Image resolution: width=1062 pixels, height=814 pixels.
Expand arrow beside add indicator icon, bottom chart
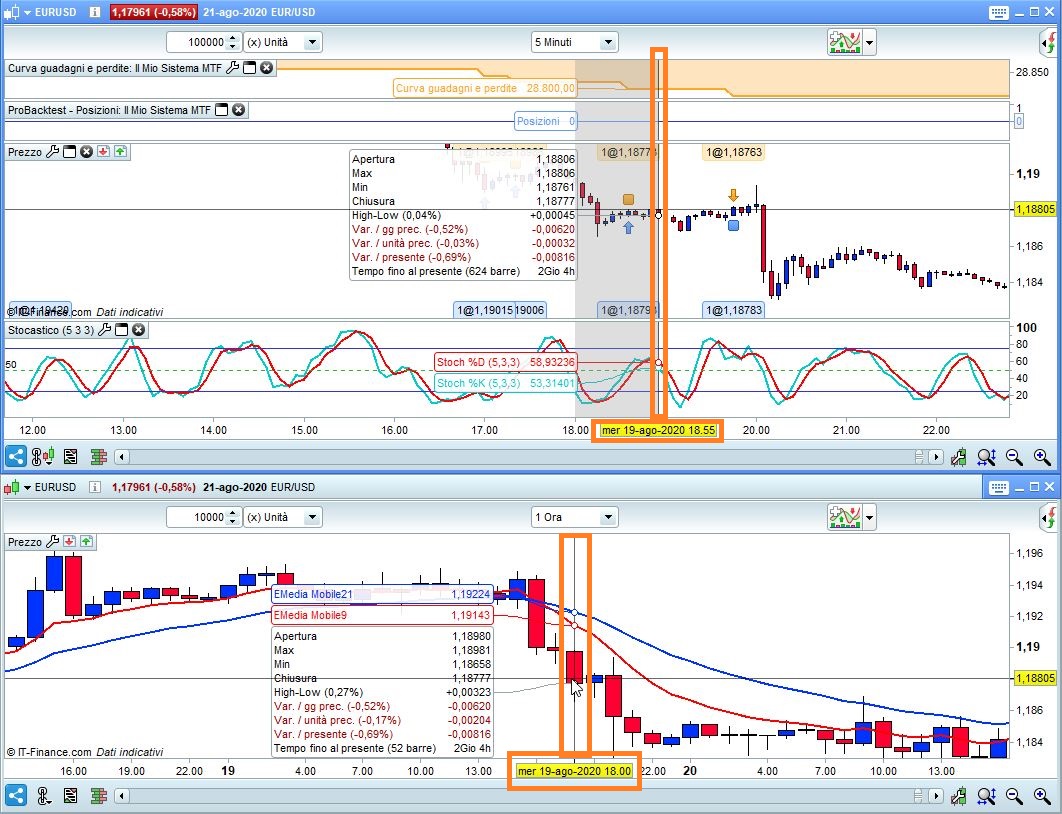[x=870, y=517]
